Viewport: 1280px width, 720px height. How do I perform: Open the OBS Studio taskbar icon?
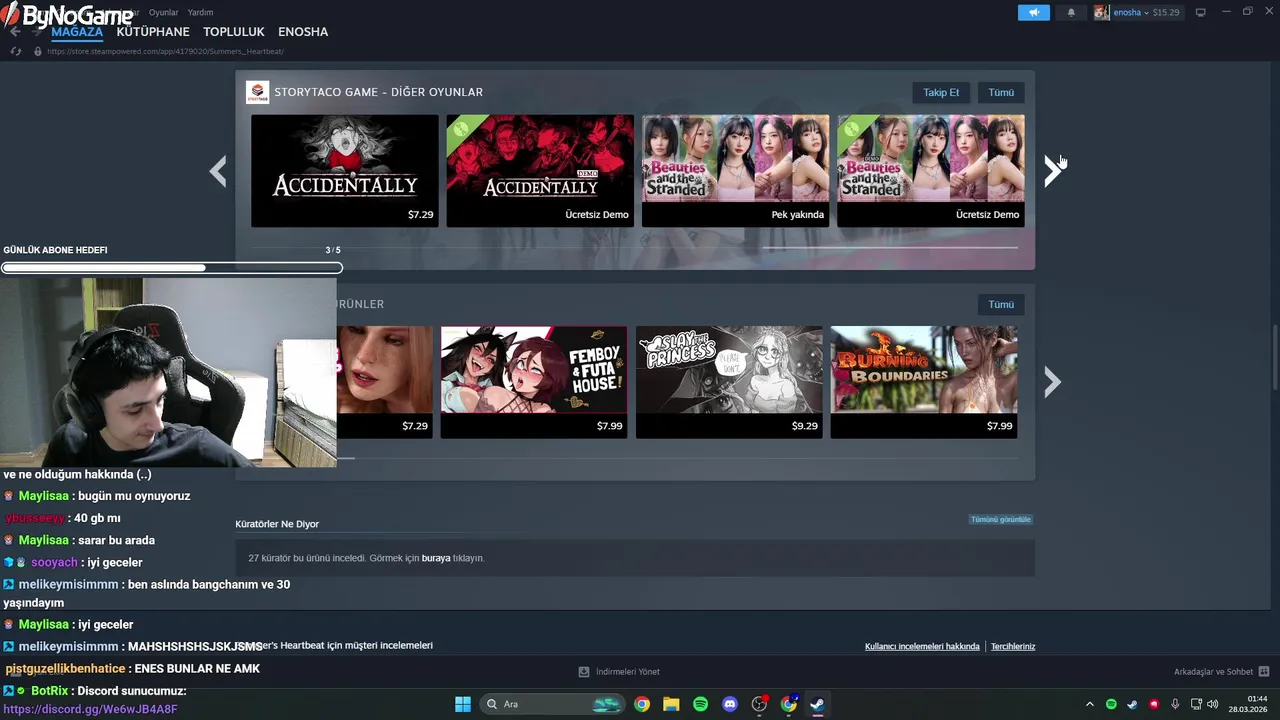759,704
